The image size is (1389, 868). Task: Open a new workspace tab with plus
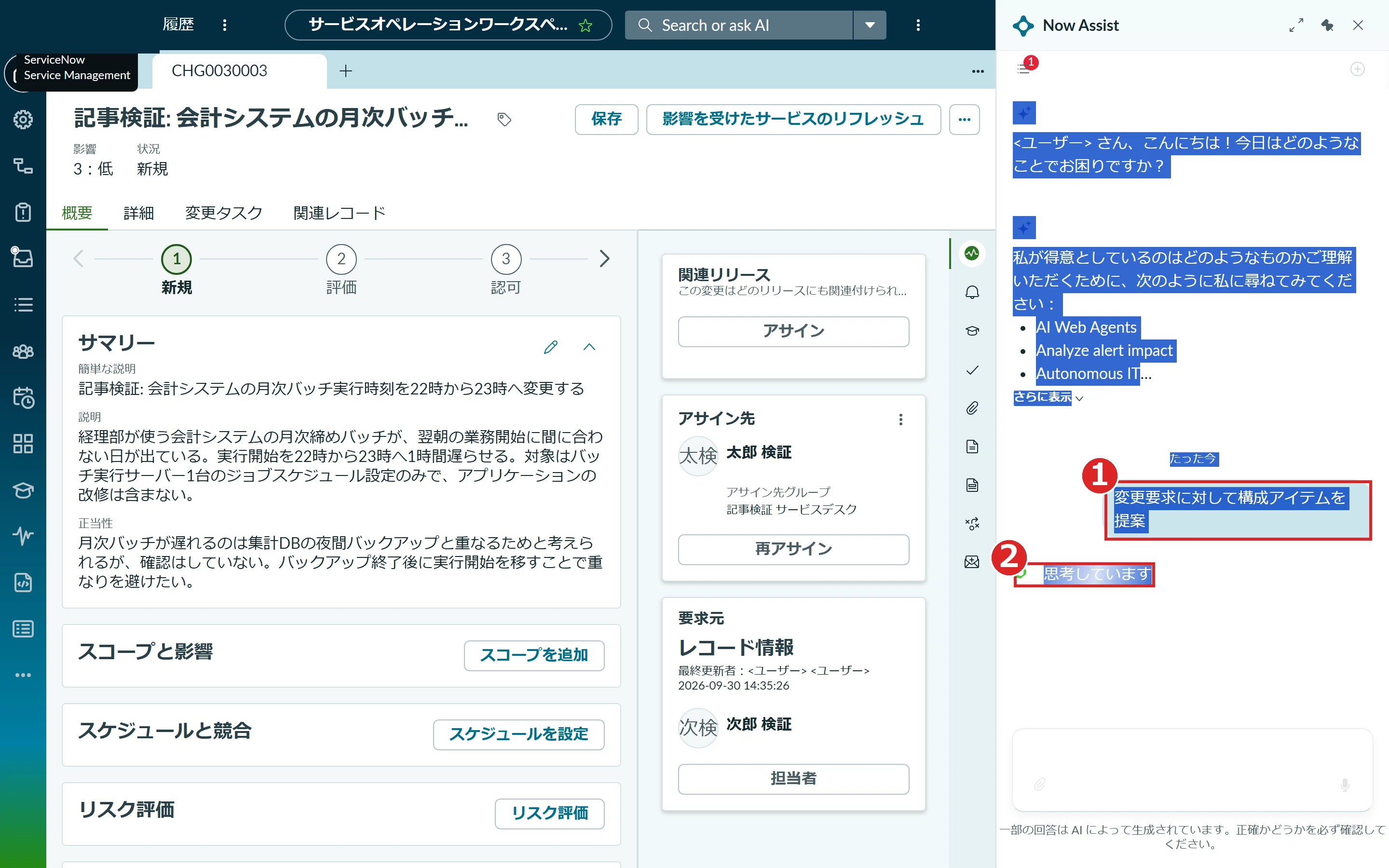(345, 70)
